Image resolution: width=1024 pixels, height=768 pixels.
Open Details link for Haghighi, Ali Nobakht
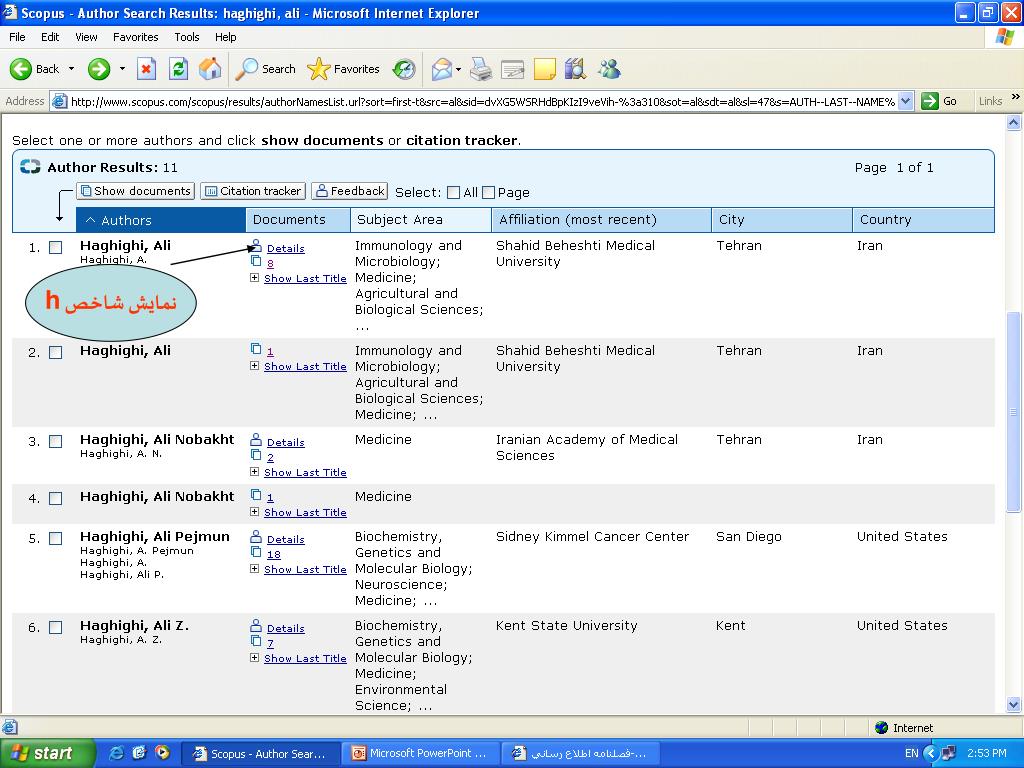[285, 442]
